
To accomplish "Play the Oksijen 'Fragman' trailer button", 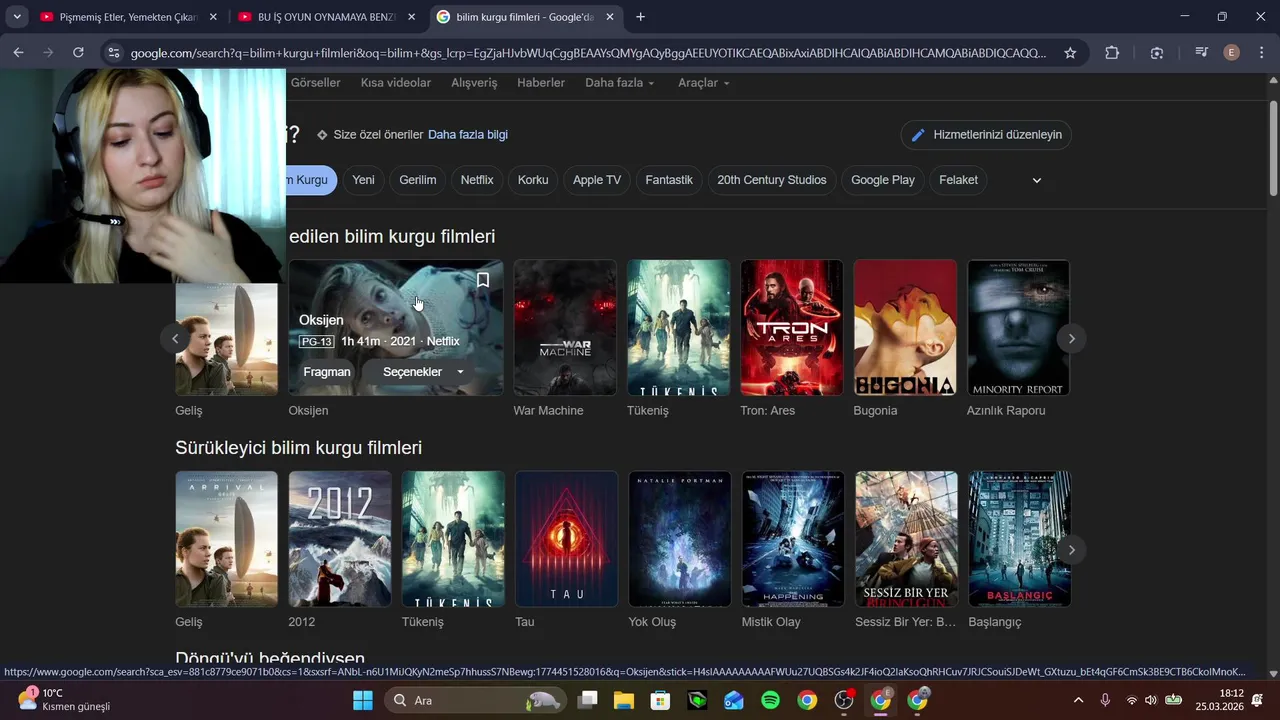I will coord(327,372).
